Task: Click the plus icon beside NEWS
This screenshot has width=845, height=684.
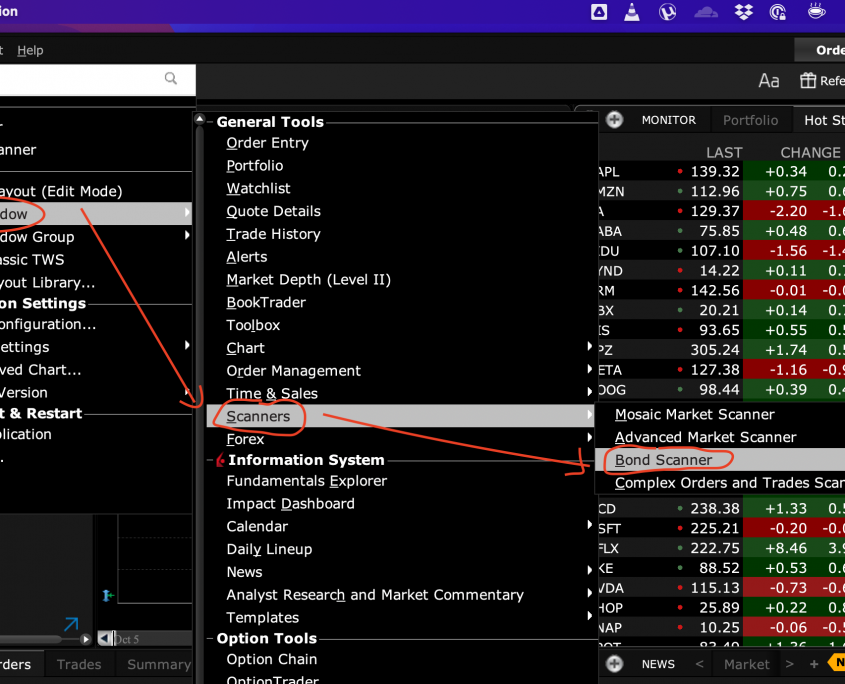Action: pyautogui.click(x=614, y=664)
